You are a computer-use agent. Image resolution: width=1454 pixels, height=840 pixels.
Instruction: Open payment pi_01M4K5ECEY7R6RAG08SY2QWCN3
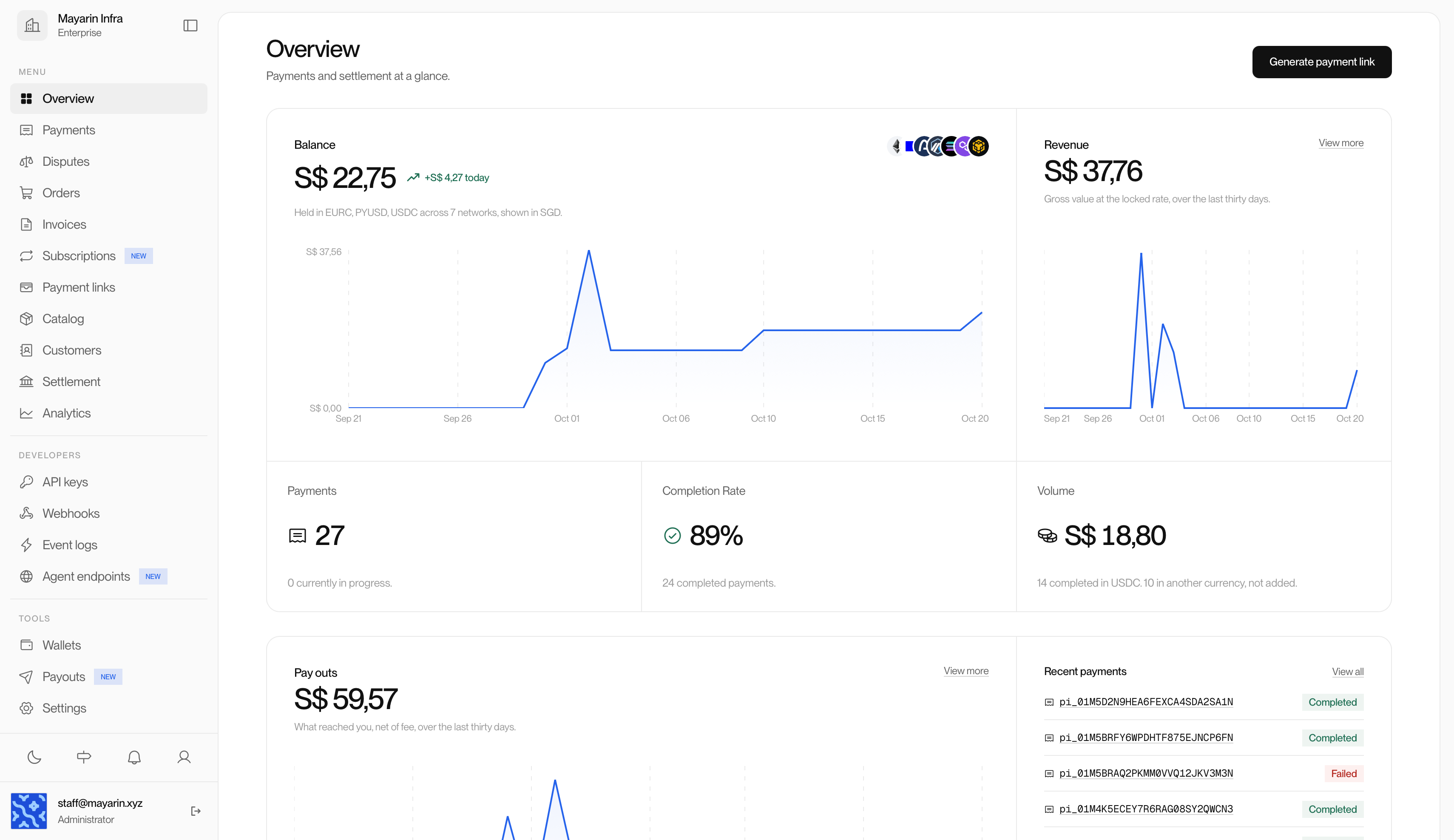[x=1146, y=809]
